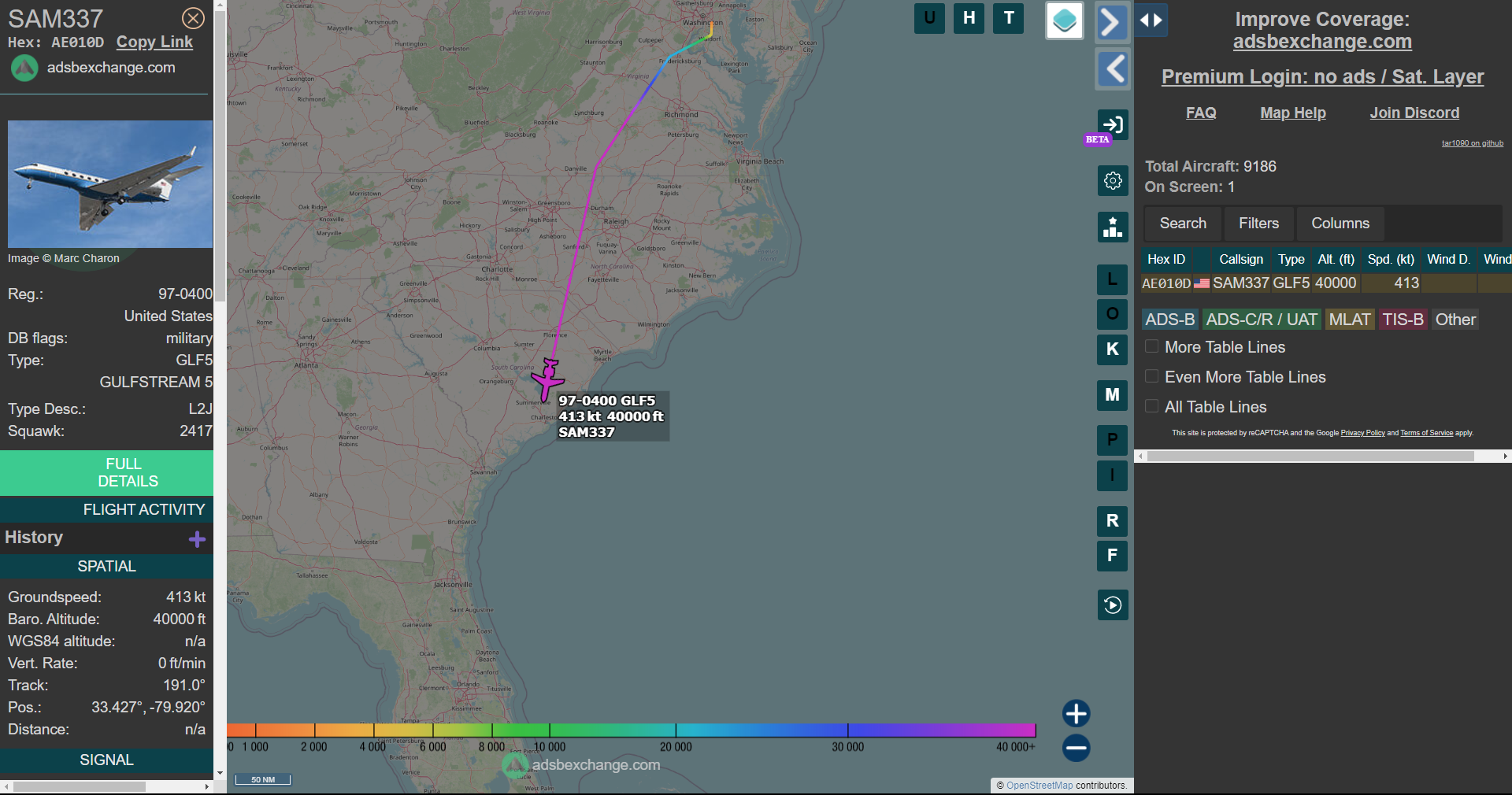The image size is (1512, 795).
Task: Click the aircraft table horizontal scrollbar
Action: [1310, 456]
